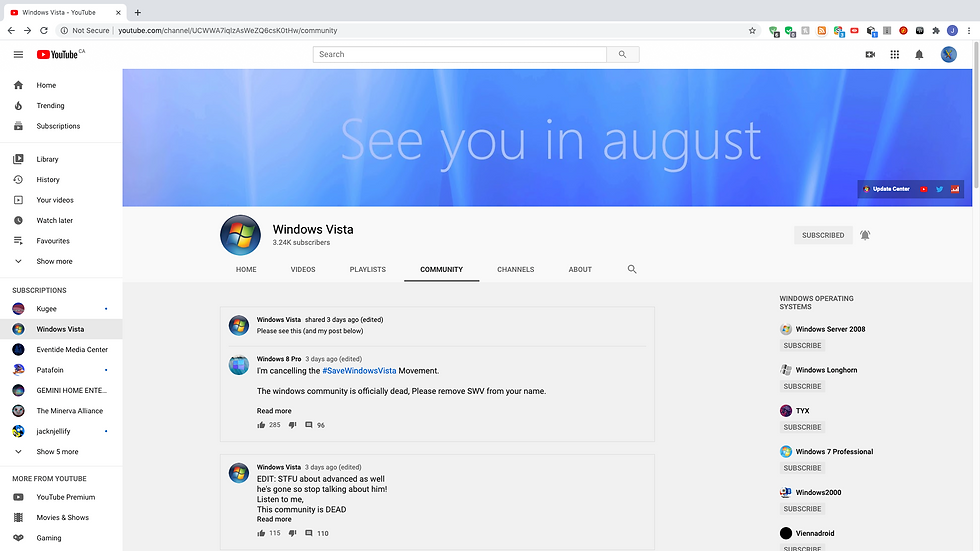The width and height of the screenshot is (980, 551).
Task: Switch to the VIDEOS tab
Action: click(303, 269)
